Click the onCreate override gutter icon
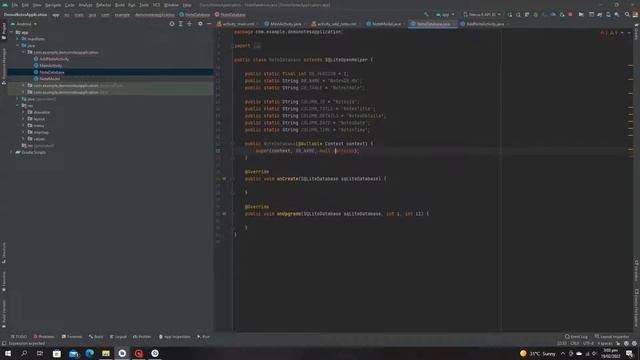This screenshot has width=640, height=360. click(224, 179)
